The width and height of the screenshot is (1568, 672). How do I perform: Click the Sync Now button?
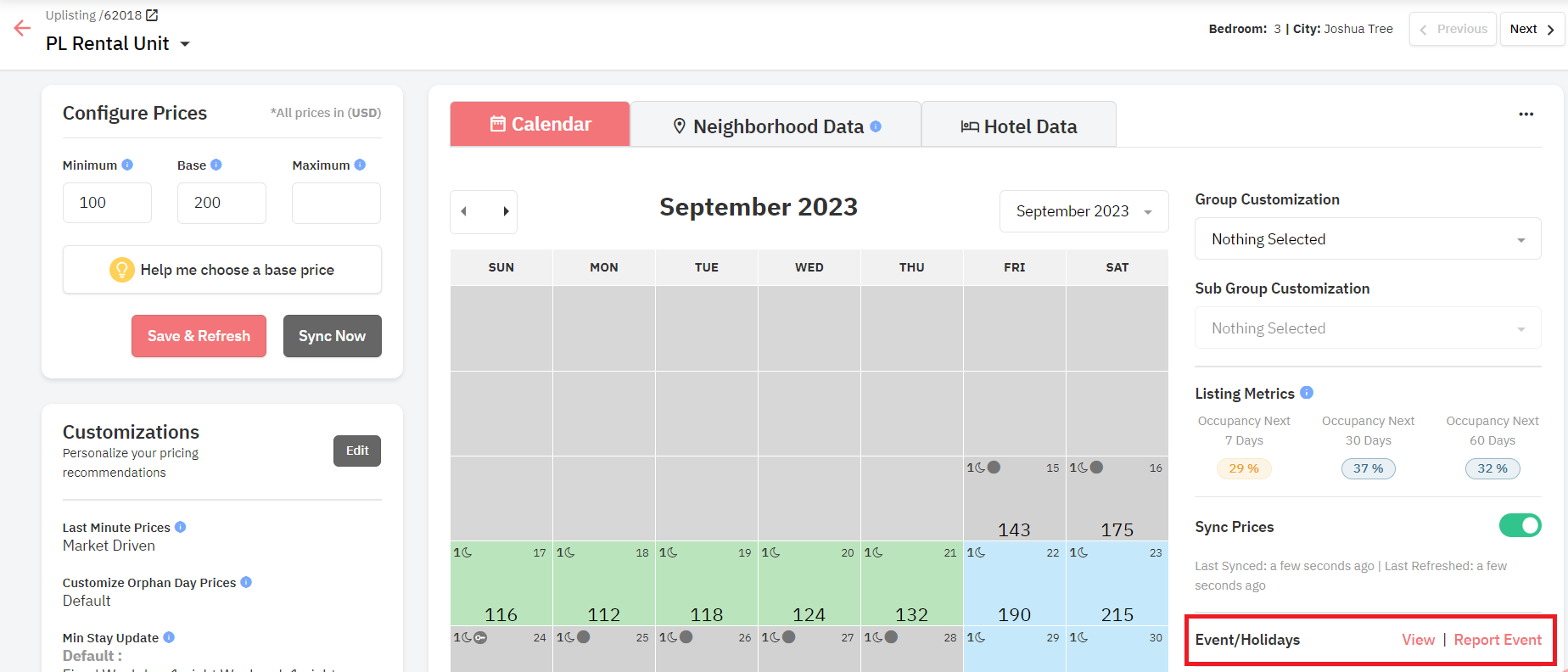click(x=332, y=336)
